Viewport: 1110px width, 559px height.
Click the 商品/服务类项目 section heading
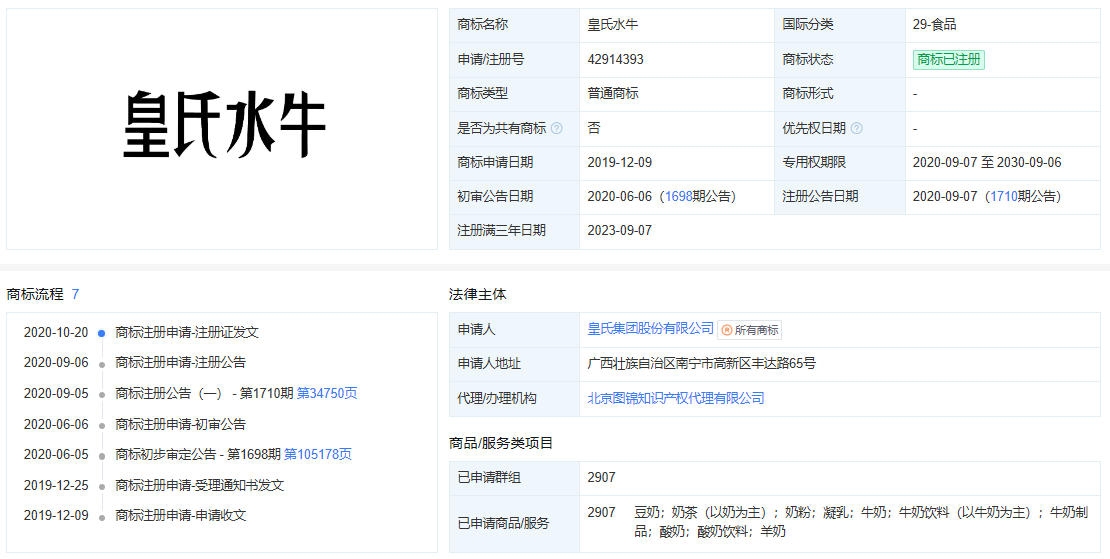click(500, 444)
